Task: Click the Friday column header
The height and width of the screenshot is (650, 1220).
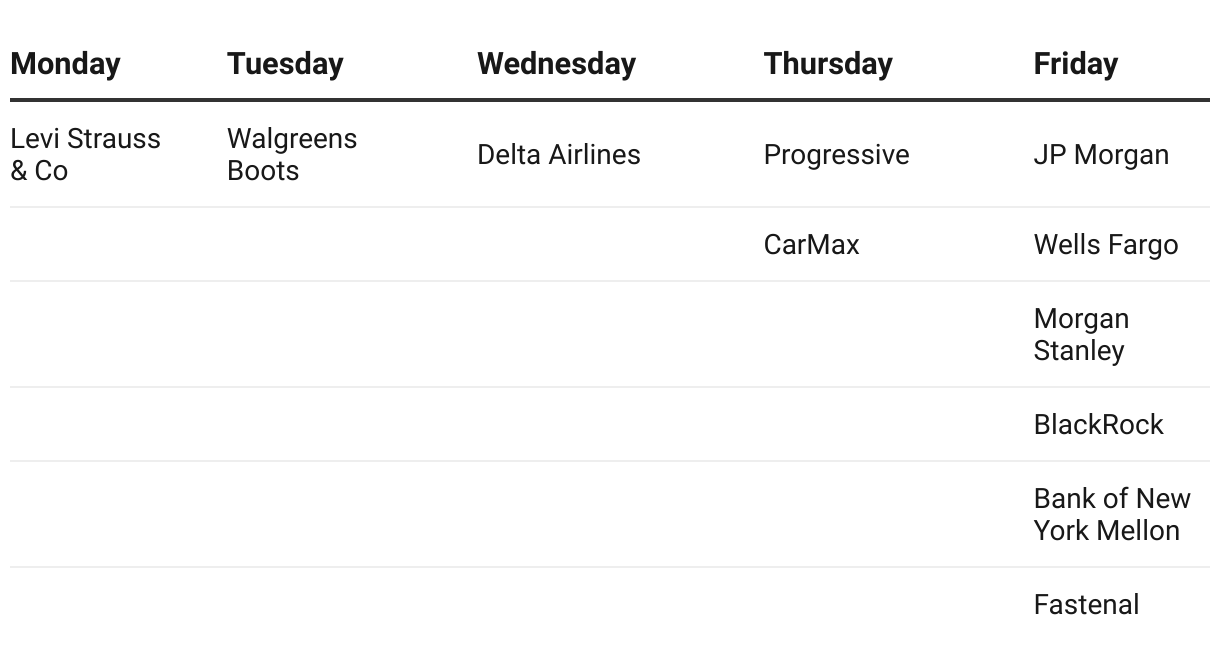Action: click(1075, 64)
